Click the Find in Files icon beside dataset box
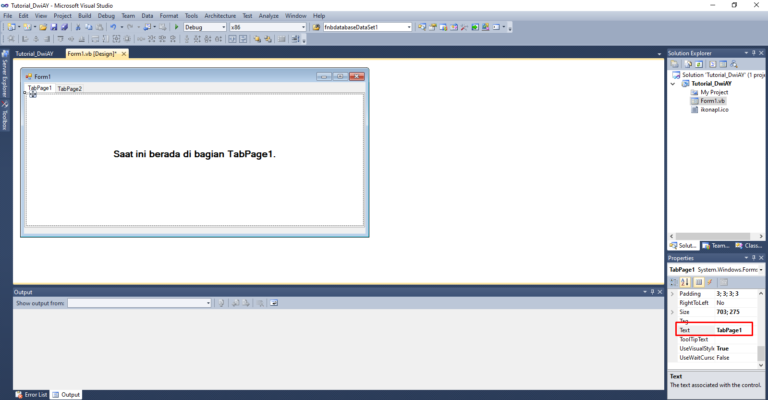 tap(316, 27)
